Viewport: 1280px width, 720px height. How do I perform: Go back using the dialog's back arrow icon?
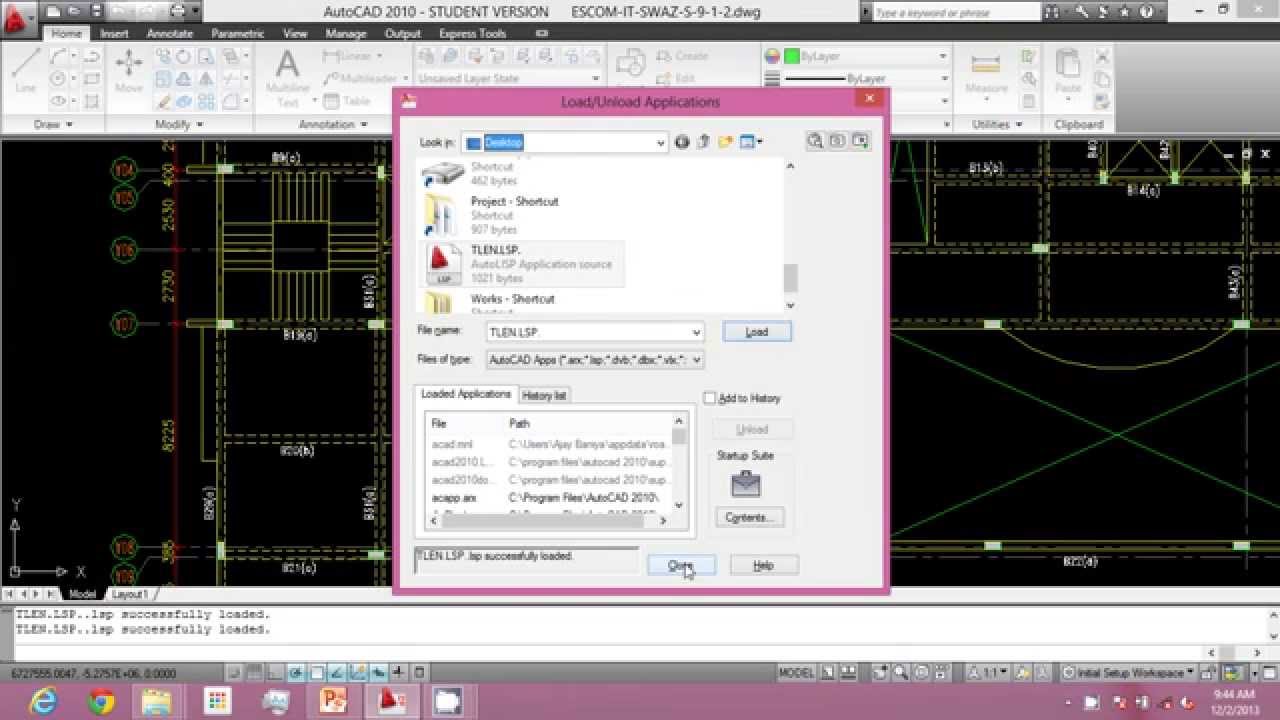point(682,142)
